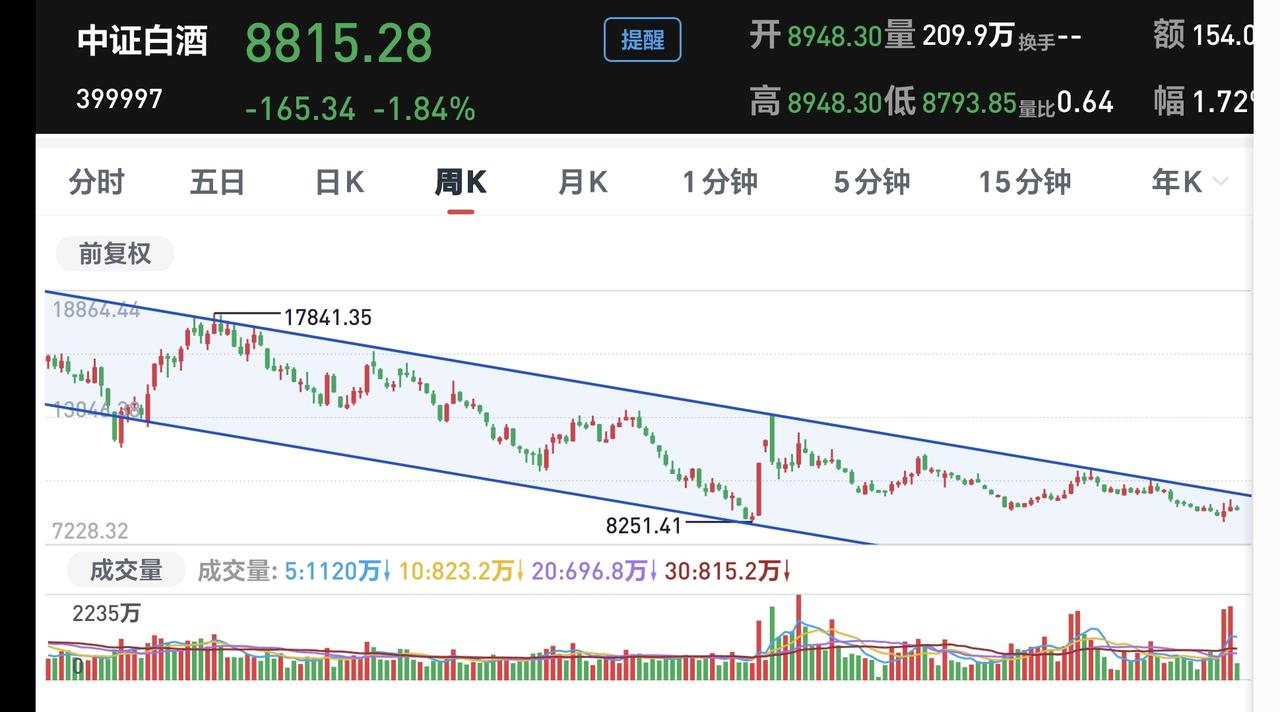Click the current price 8815.28
The width and height of the screenshot is (1280, 712).
pos(339,43)
